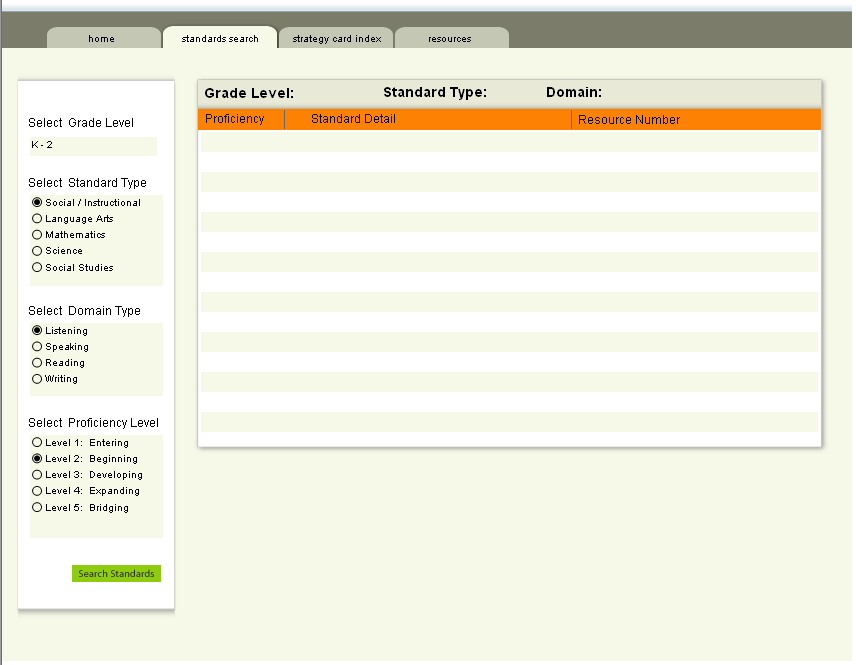
Task: Choose Reading as the domain type
Action: pyautogui.click(x=37, y=363)
